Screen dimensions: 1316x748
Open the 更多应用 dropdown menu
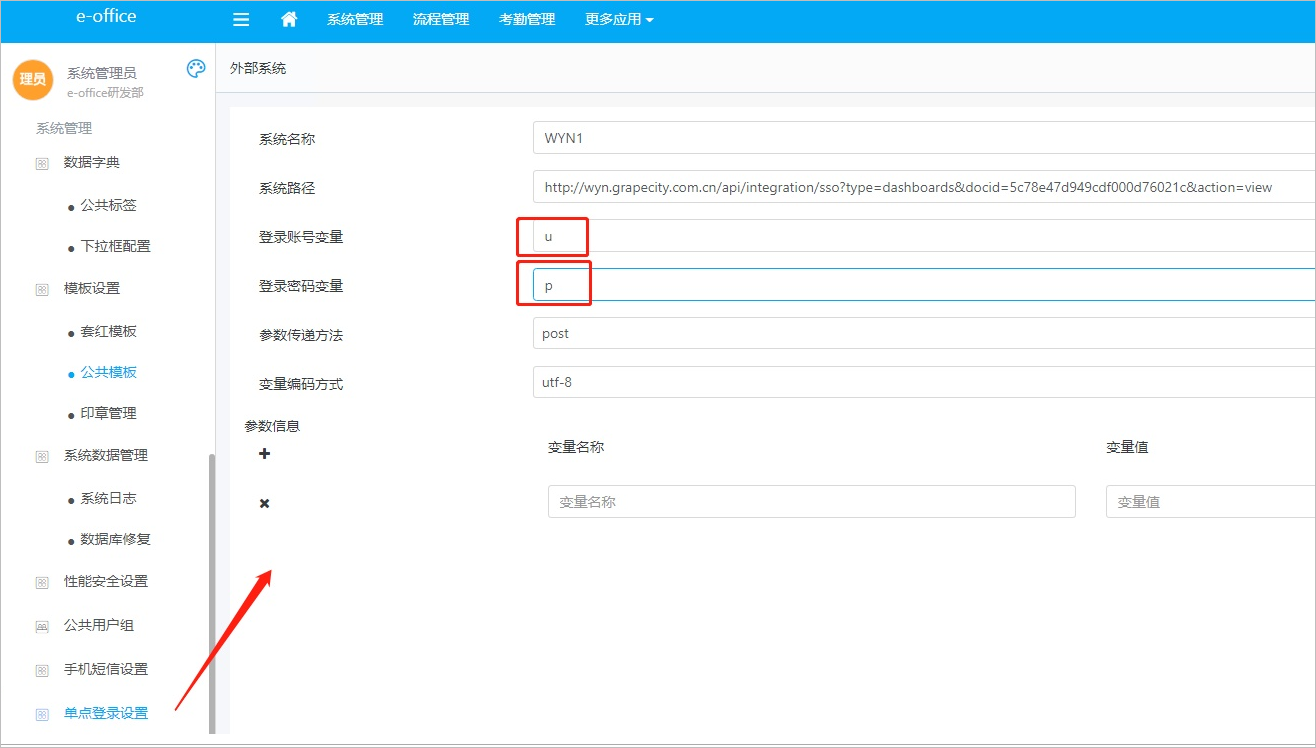618,20
